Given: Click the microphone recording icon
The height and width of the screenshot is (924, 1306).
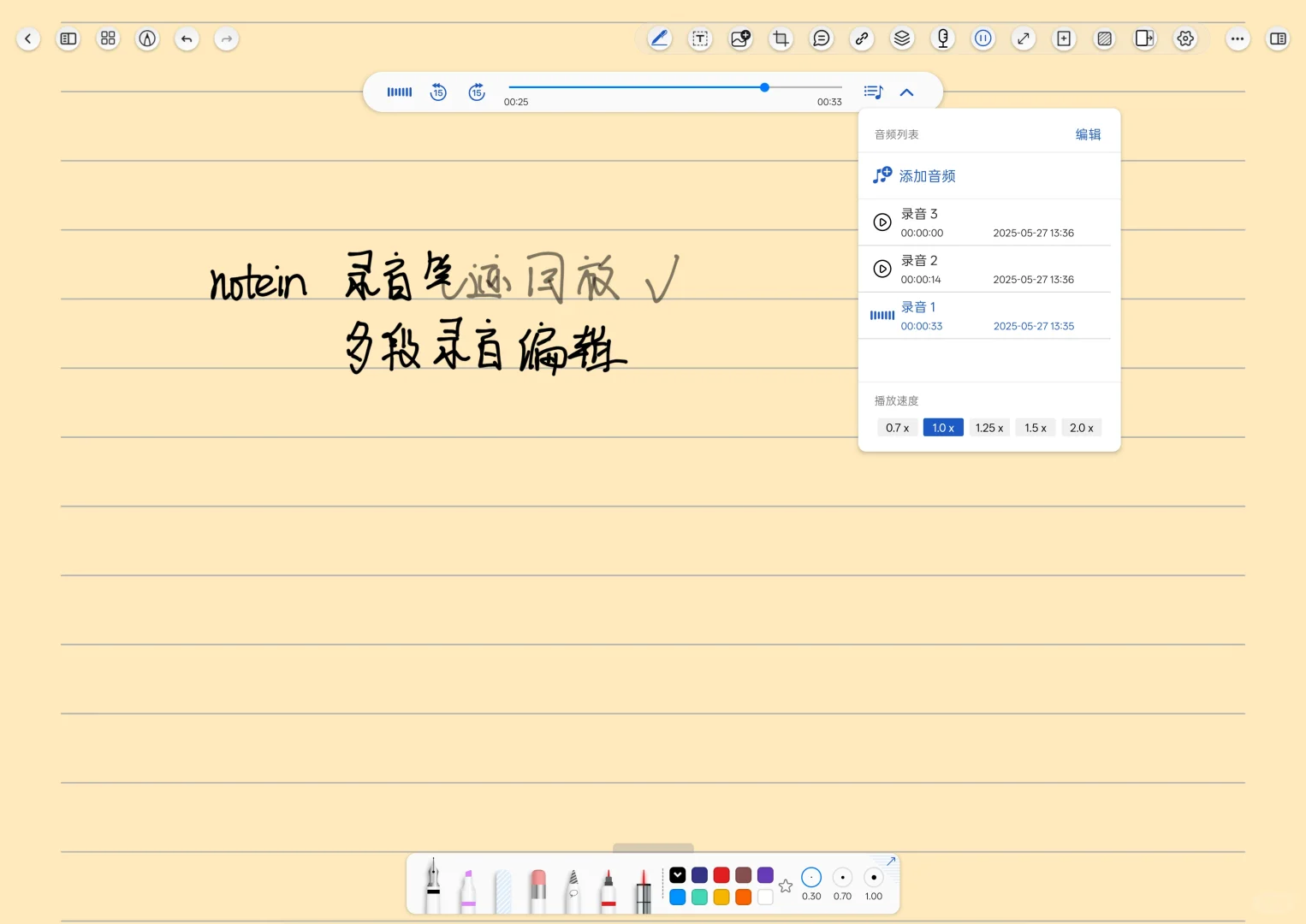Looking at the screenshot, I should 943,38.
